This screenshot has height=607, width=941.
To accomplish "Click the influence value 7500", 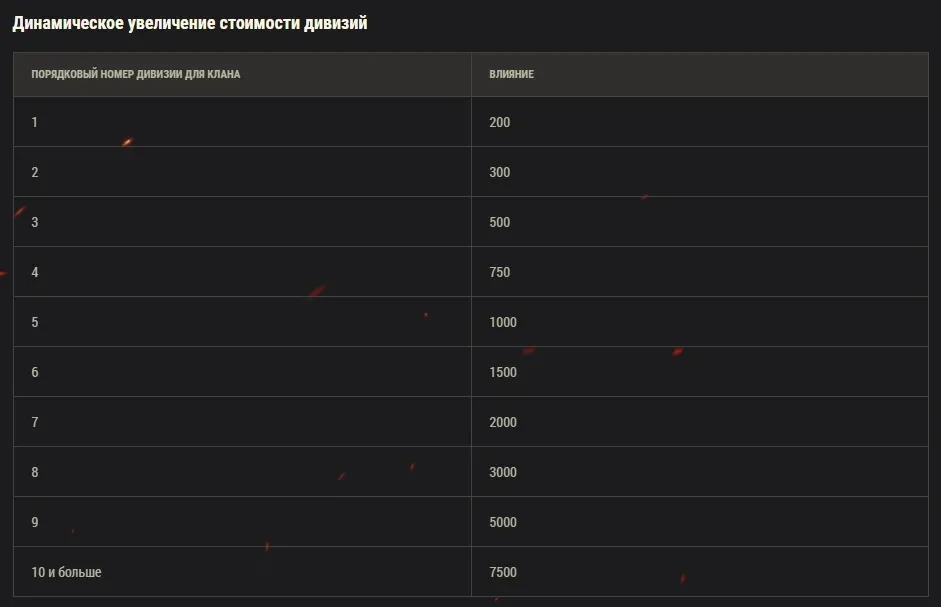I will point(503,572).
